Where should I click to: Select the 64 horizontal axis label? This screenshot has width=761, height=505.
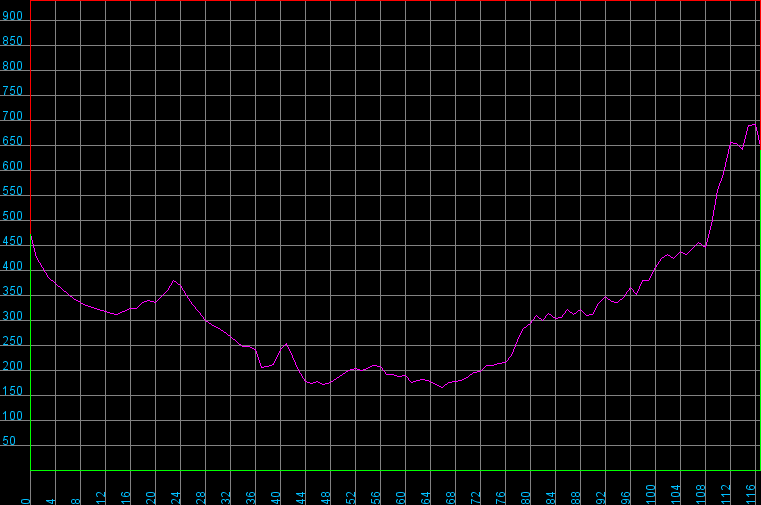click(426, 498)
